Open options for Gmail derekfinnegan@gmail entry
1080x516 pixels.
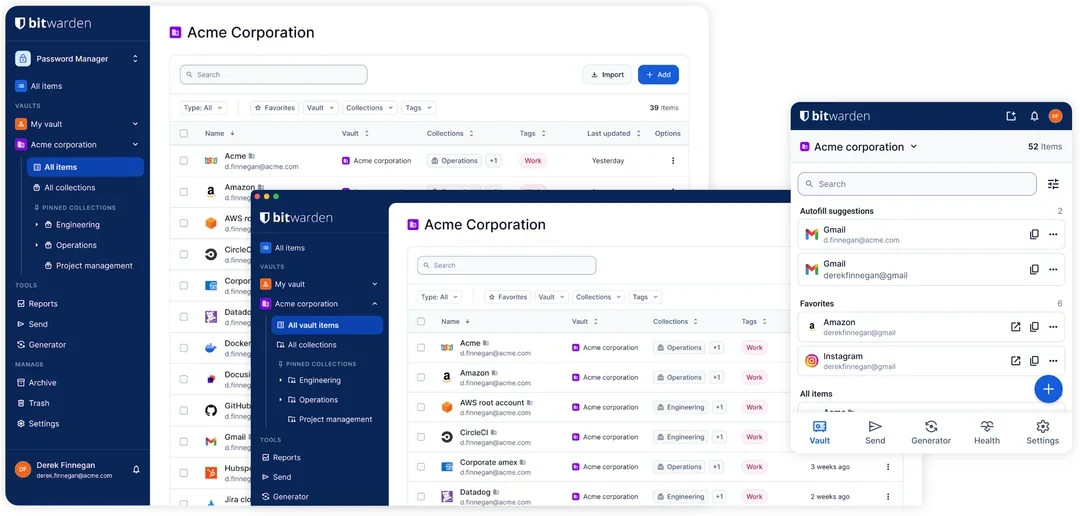coord(1053,269)
